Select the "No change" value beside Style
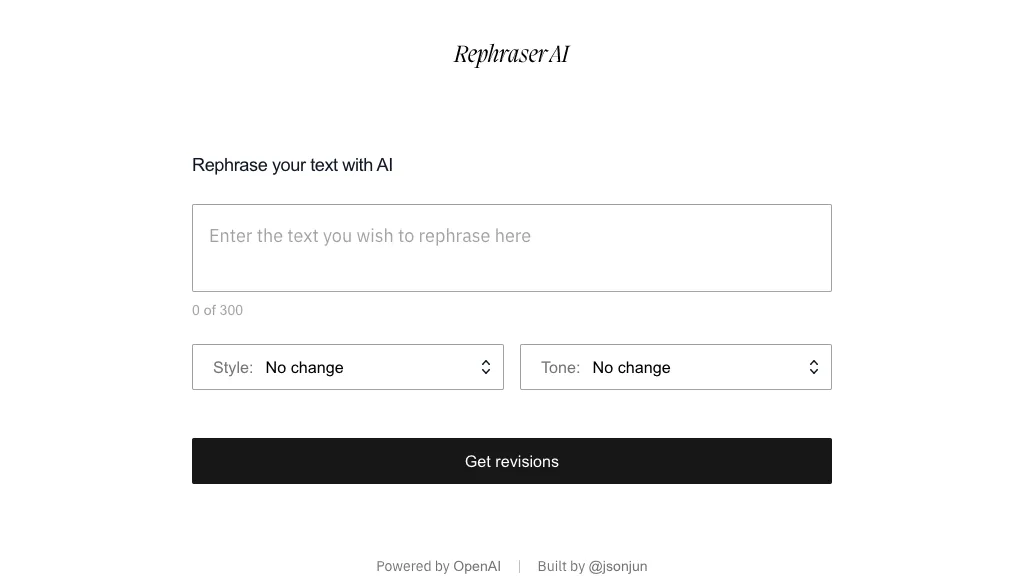 tap(304, 368)
